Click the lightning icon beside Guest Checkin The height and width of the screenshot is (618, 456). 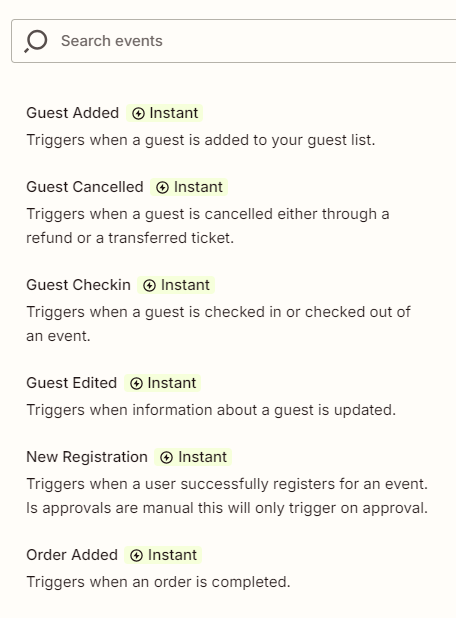(149, 285)
